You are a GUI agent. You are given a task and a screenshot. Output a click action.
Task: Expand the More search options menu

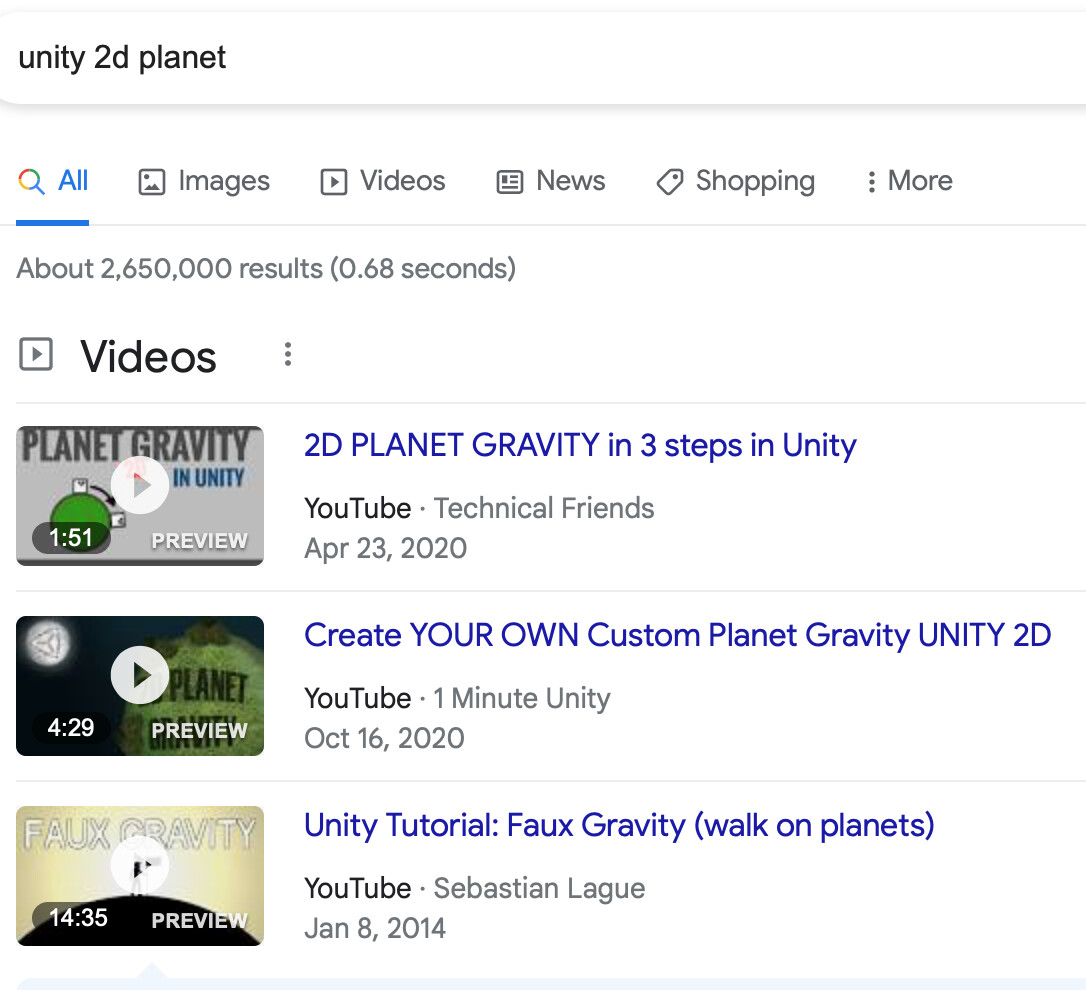tap(907, 181)
